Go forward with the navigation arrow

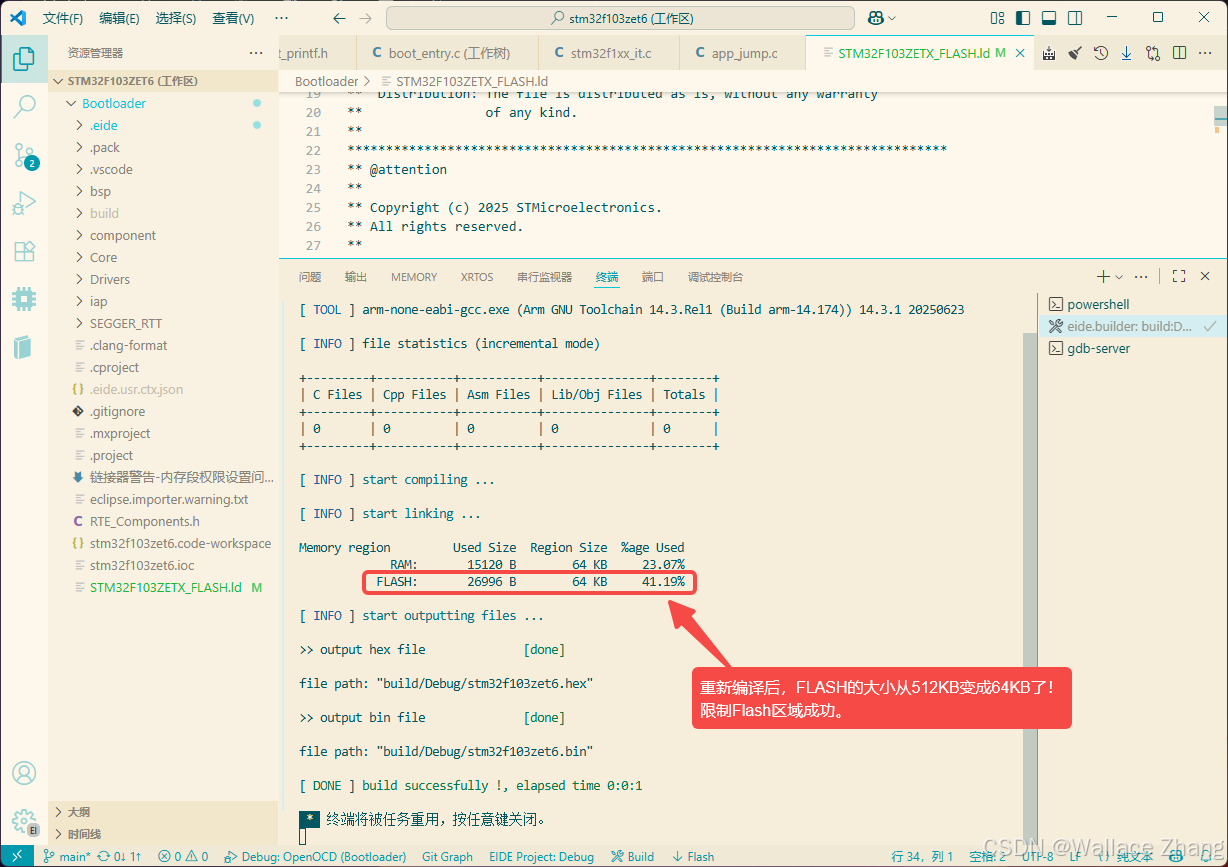pos(365,18)
